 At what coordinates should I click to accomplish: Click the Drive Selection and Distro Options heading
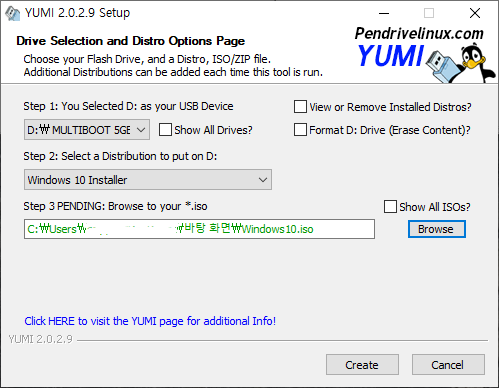tap(130, 41)
